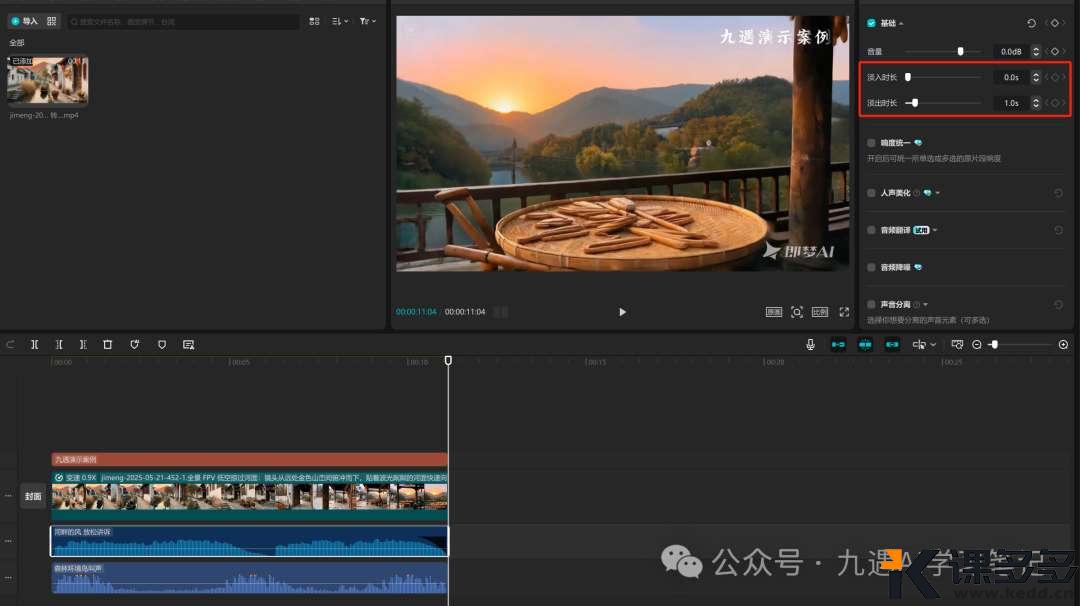
Task: Click the 淡出时长 fade-out slider handle
Action: (x=914, y=103)
